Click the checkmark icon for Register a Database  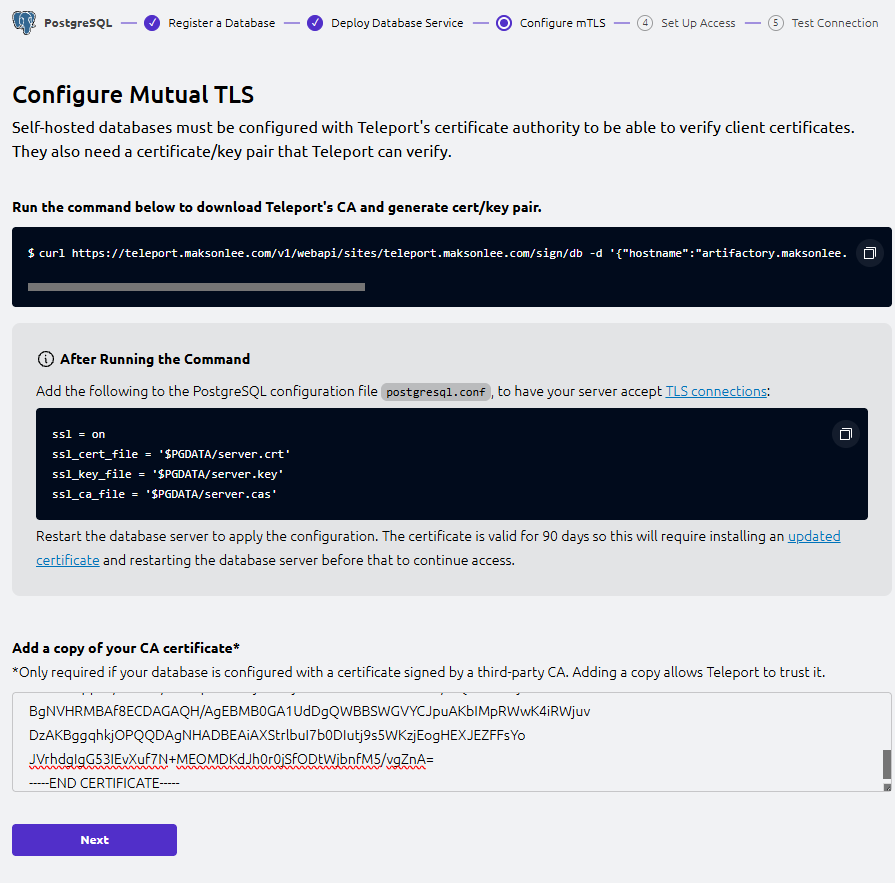coord(152,23)
